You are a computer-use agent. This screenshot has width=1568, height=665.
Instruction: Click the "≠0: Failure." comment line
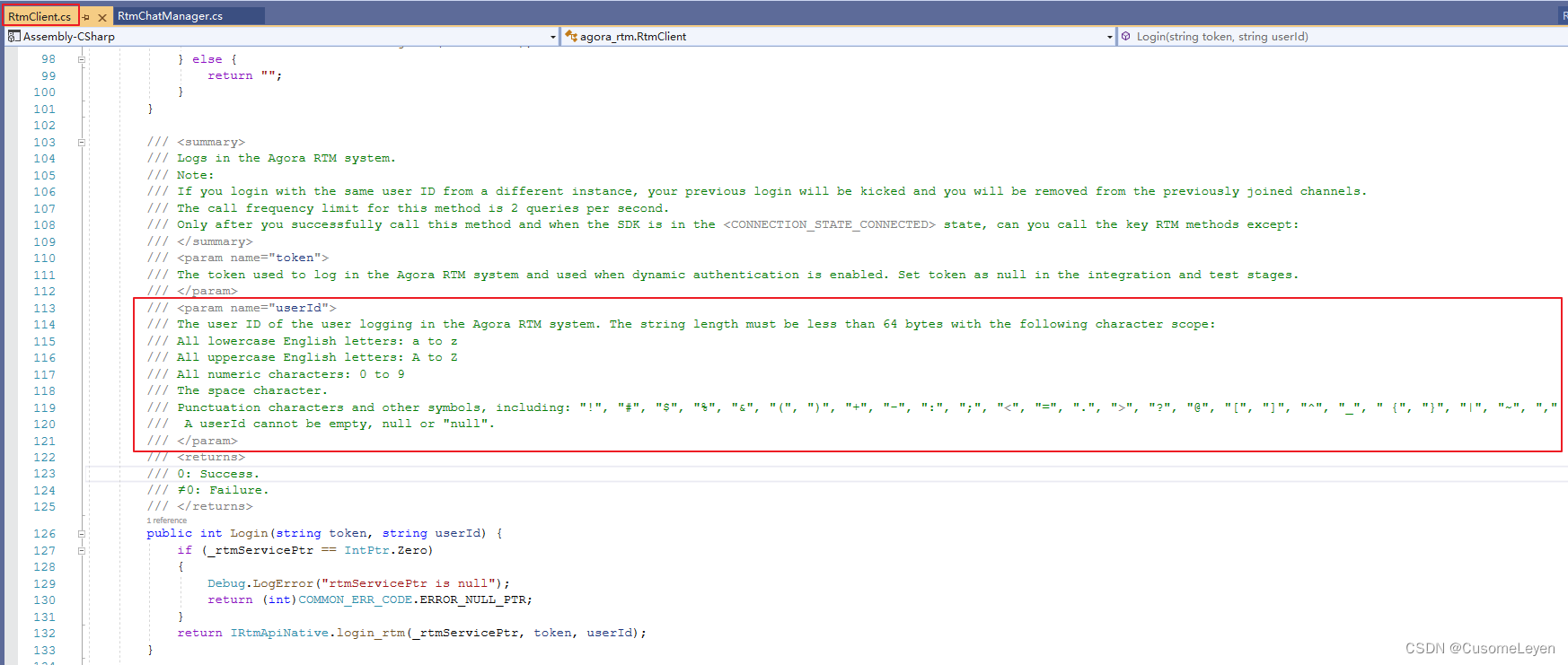point(207,490)
